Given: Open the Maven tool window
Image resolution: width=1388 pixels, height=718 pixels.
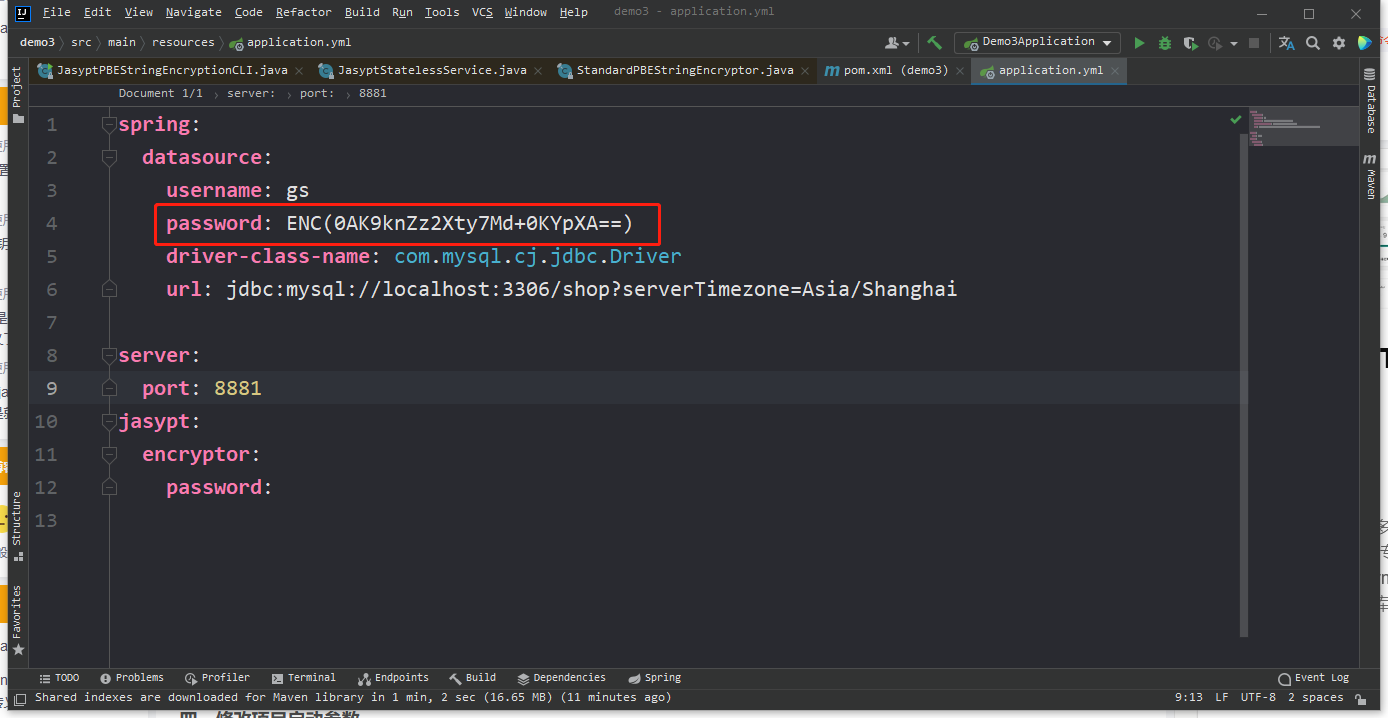Looking at the screenshot, I should (x=1370, y=177).
